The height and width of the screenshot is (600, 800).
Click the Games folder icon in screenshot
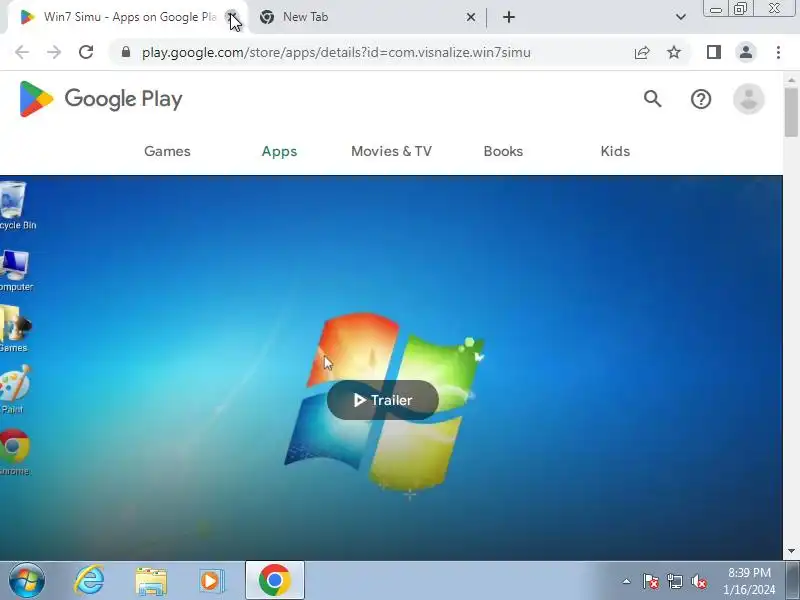point(14,329)
